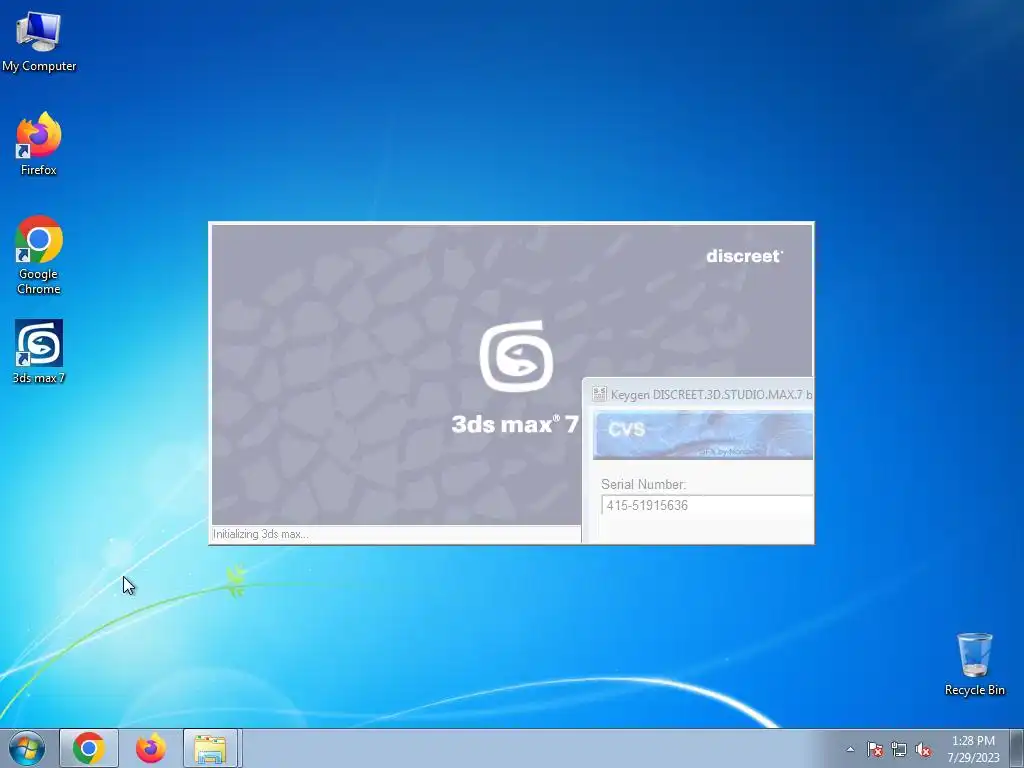The width and height of the screenshot is (1024, 768).
Task: Click the Firefox taskbar button
Action: click(x=150, y=748)
